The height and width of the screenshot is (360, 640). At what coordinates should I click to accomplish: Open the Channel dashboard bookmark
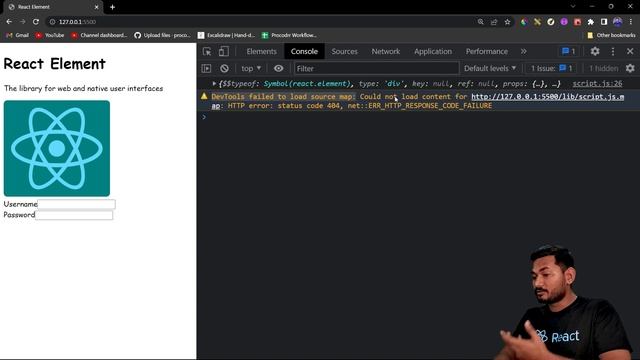[x=99, y=36]
